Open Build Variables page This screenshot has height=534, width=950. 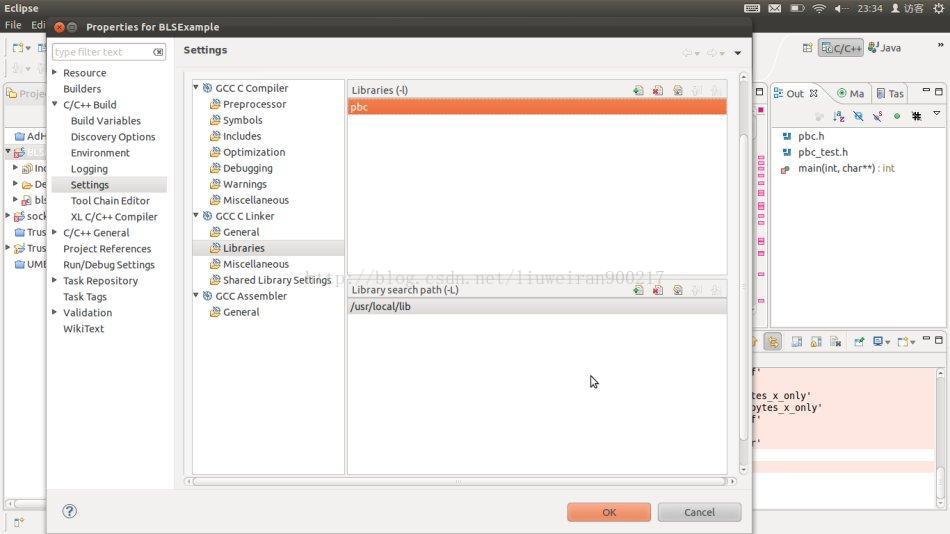[x=105, y=121]
